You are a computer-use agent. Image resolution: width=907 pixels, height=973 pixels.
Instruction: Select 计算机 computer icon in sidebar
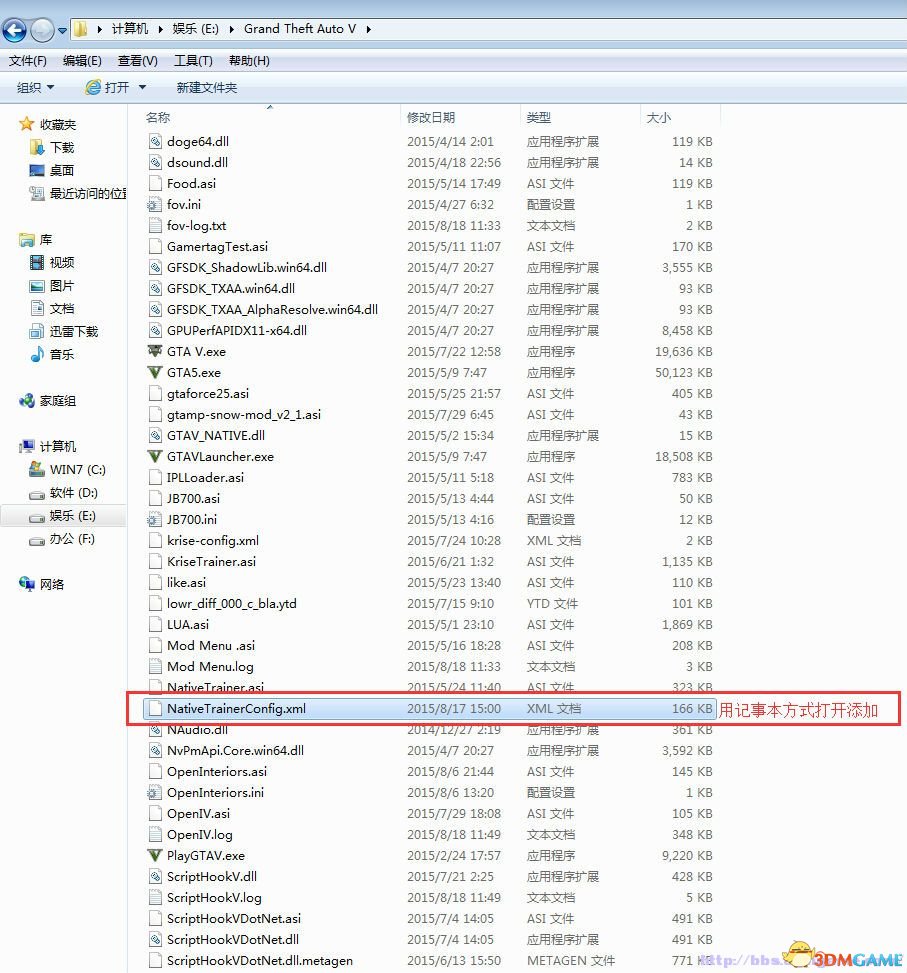(x=27, y=446)
